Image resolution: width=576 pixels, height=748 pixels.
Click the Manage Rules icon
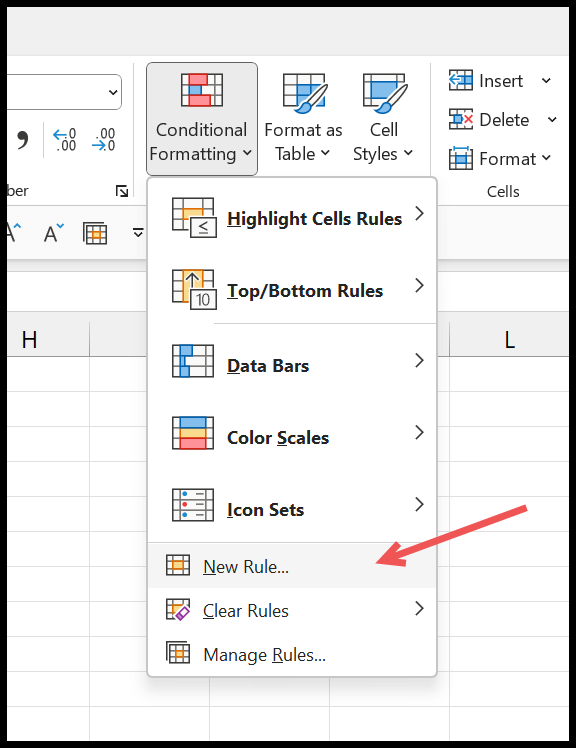178,653
